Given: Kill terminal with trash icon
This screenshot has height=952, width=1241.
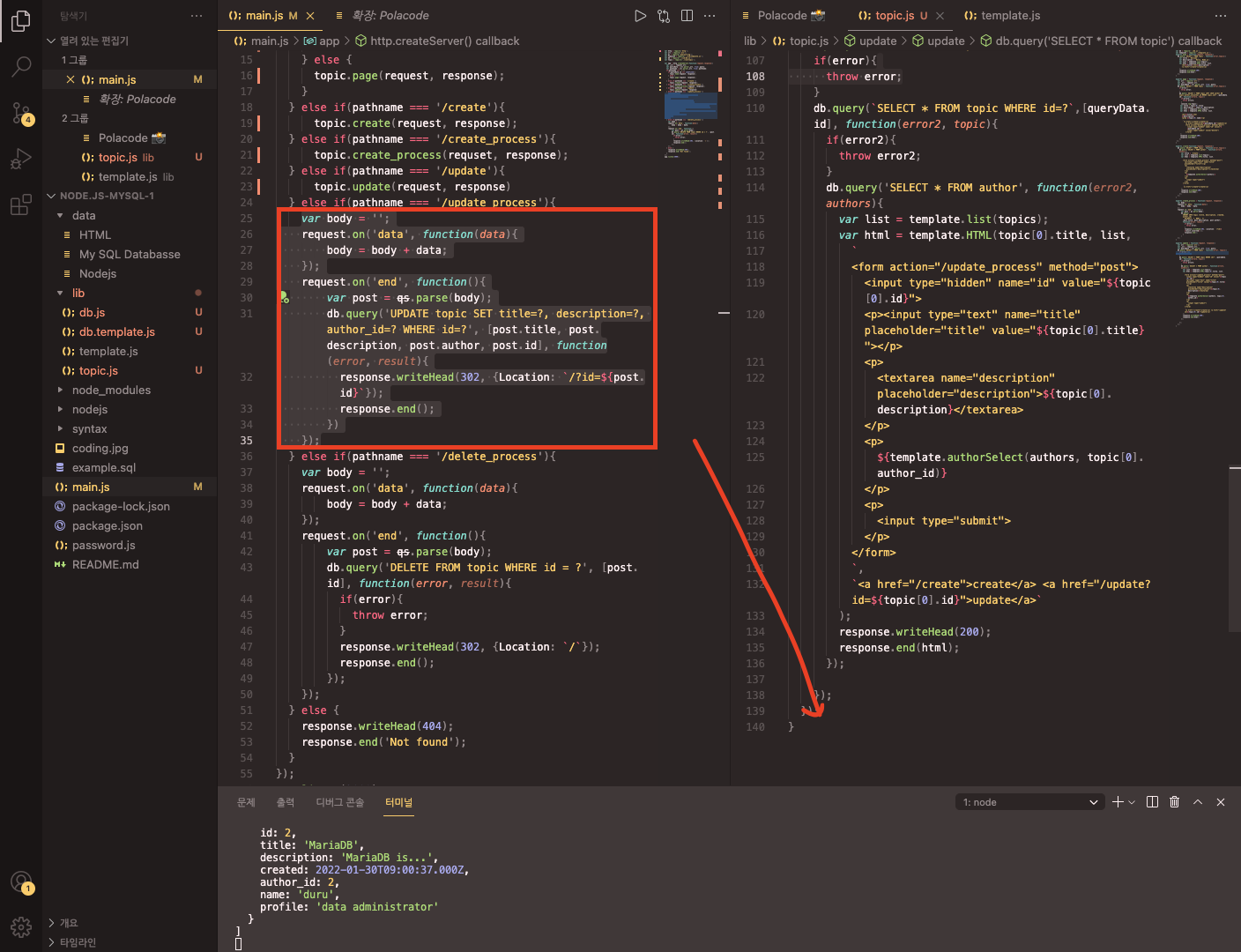Looking at the screenshot, I should (x=1175, y=802).
